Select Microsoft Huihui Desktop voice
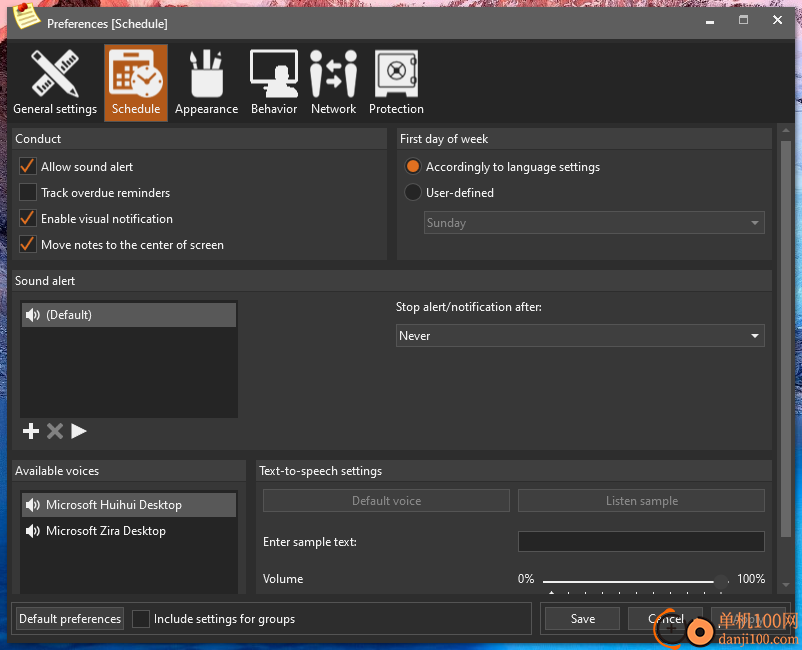This screenshot has height=650, width=802. tap(129, 505)
